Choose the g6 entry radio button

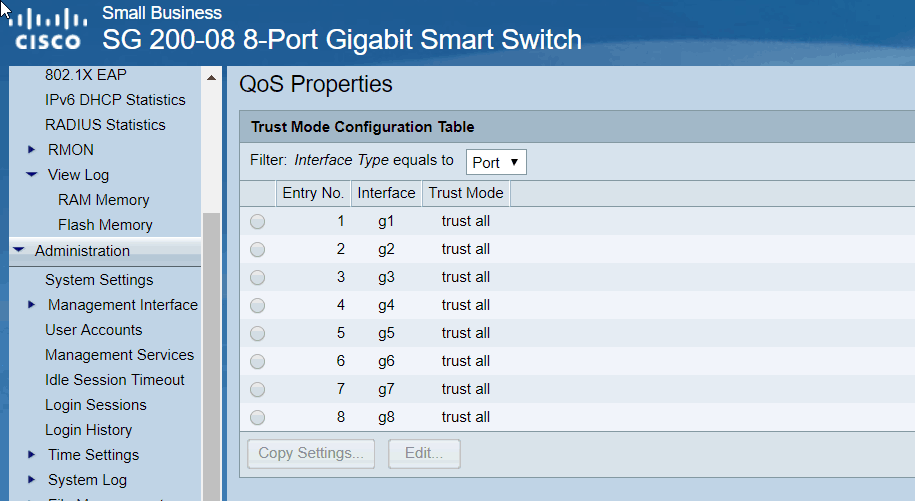coord(258,362)
